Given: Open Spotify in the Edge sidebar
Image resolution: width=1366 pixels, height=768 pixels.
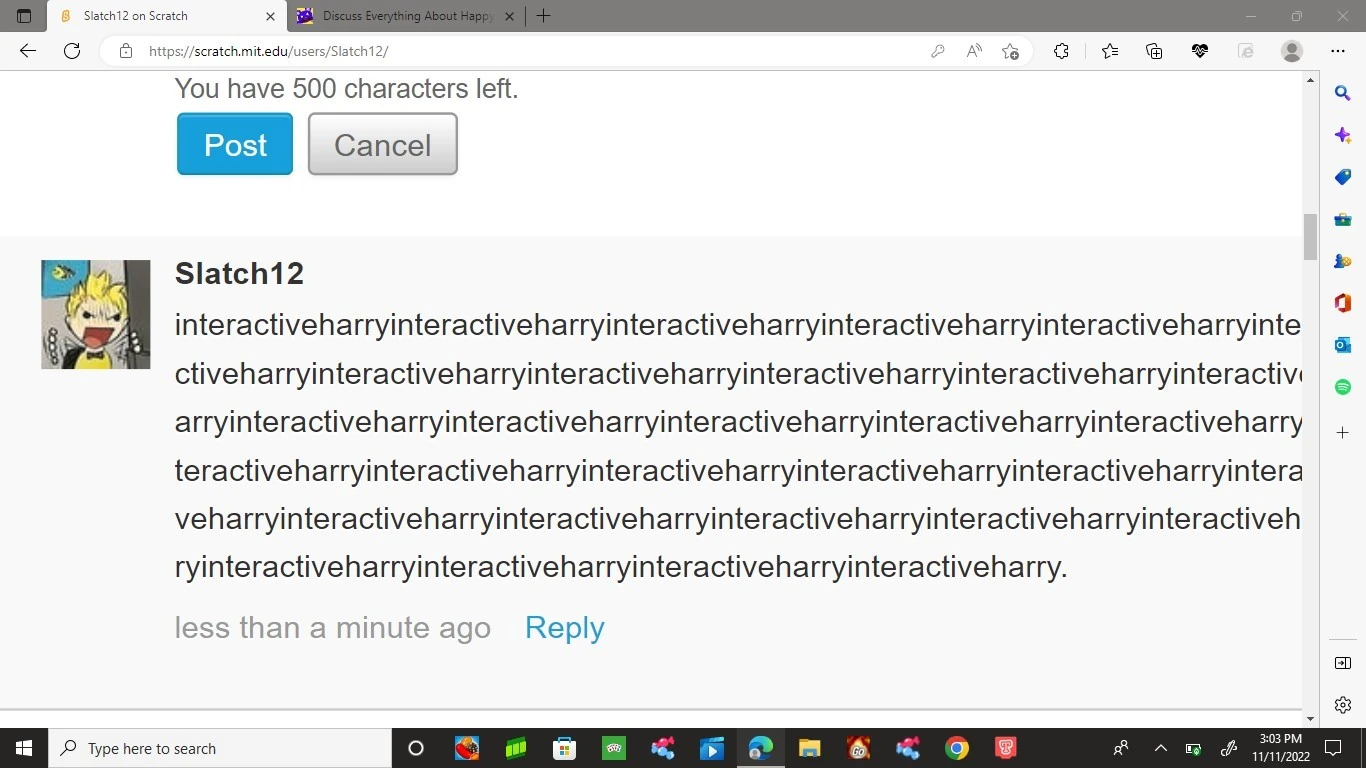Looking at the screenshot, I should point(1342,386).
